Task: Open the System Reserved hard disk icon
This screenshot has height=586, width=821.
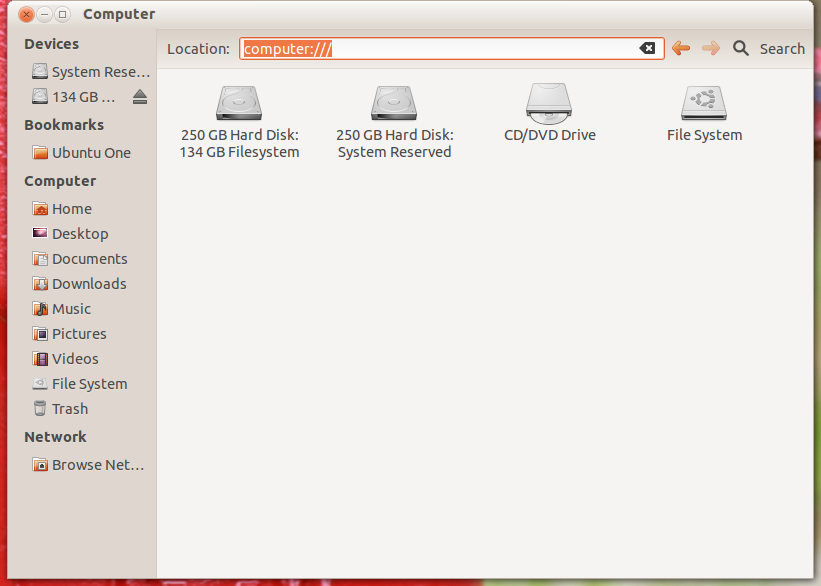Action: tap(394, 104)
